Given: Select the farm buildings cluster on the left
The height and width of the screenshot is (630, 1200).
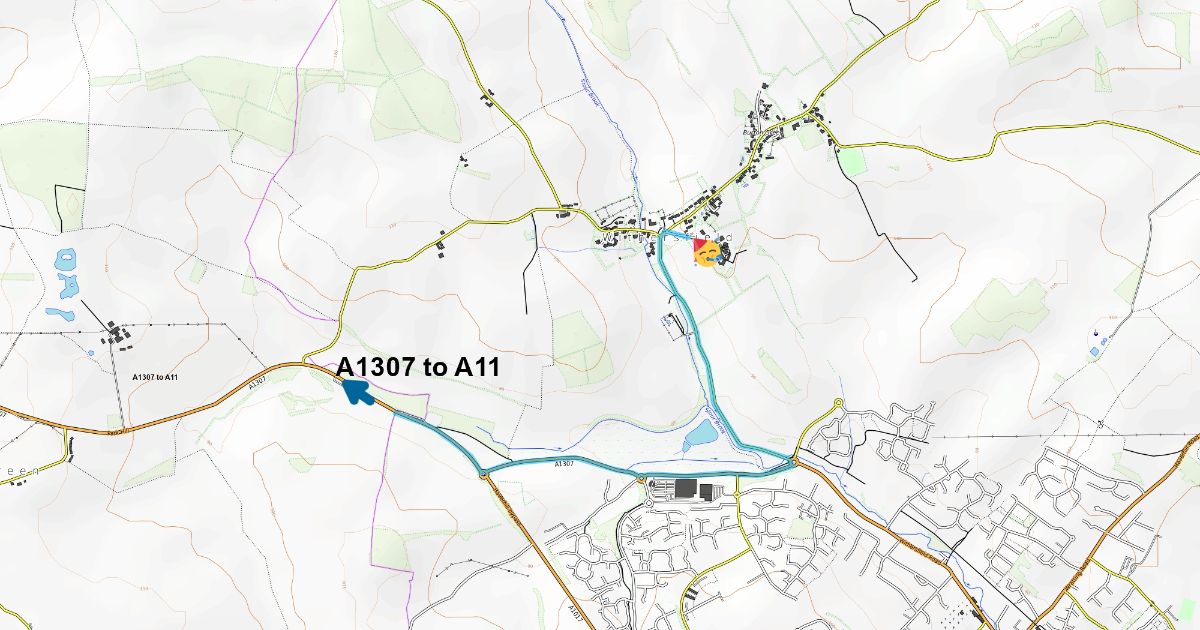Looking at the screenshot, I should (120, 336).
